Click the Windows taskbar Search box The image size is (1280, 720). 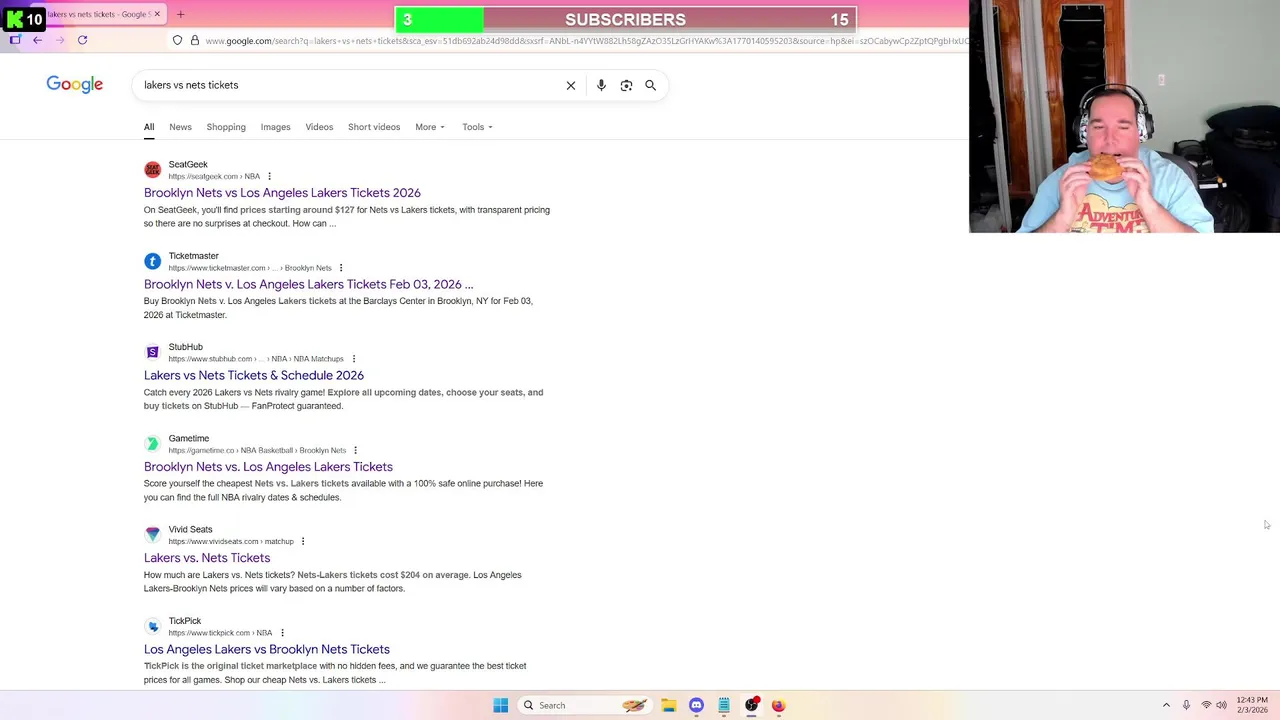click(586, 705)
